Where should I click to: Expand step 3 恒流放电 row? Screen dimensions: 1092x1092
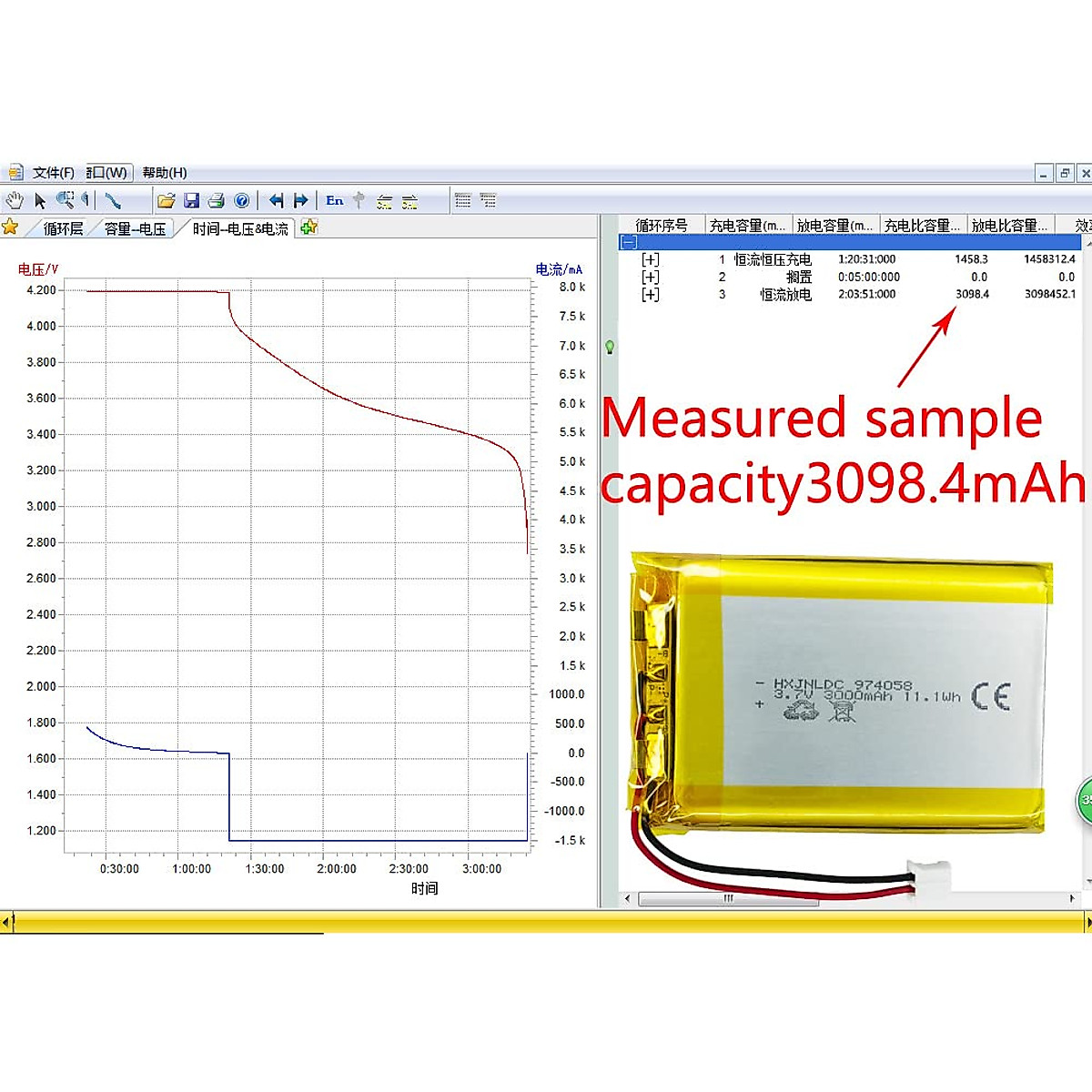(x=650, y=294)
